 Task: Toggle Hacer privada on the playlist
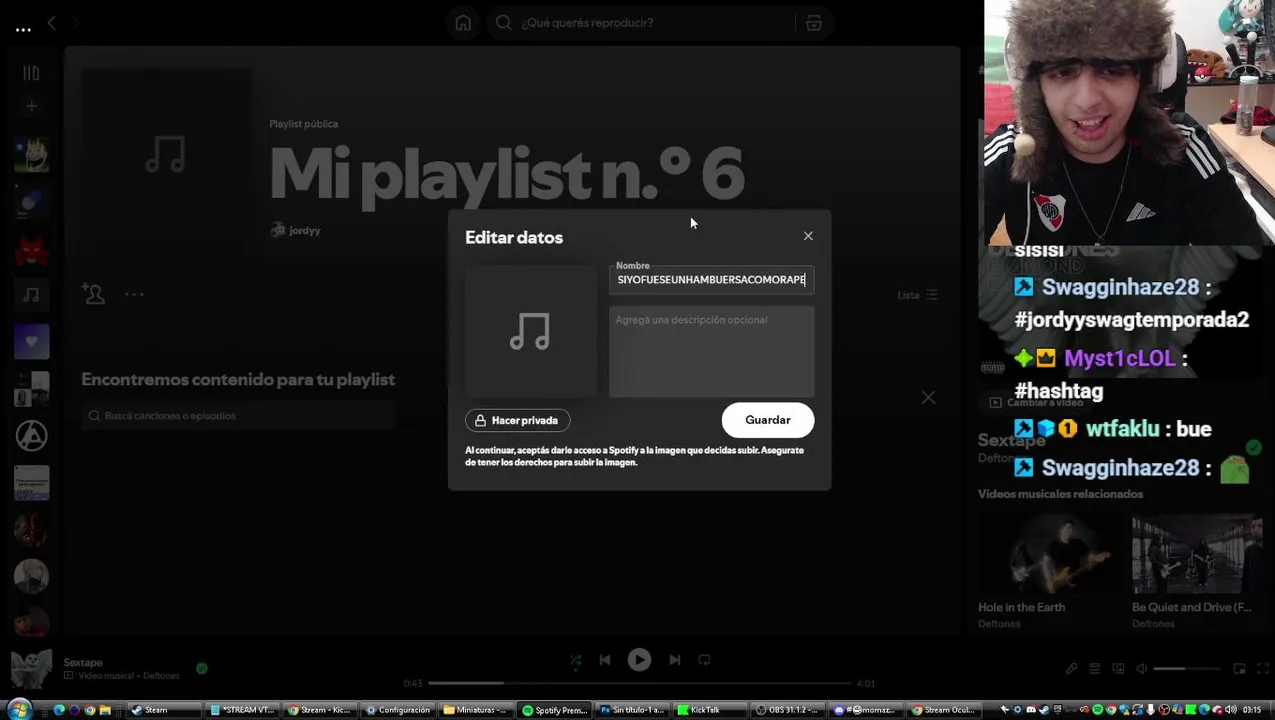coord(518,421)
